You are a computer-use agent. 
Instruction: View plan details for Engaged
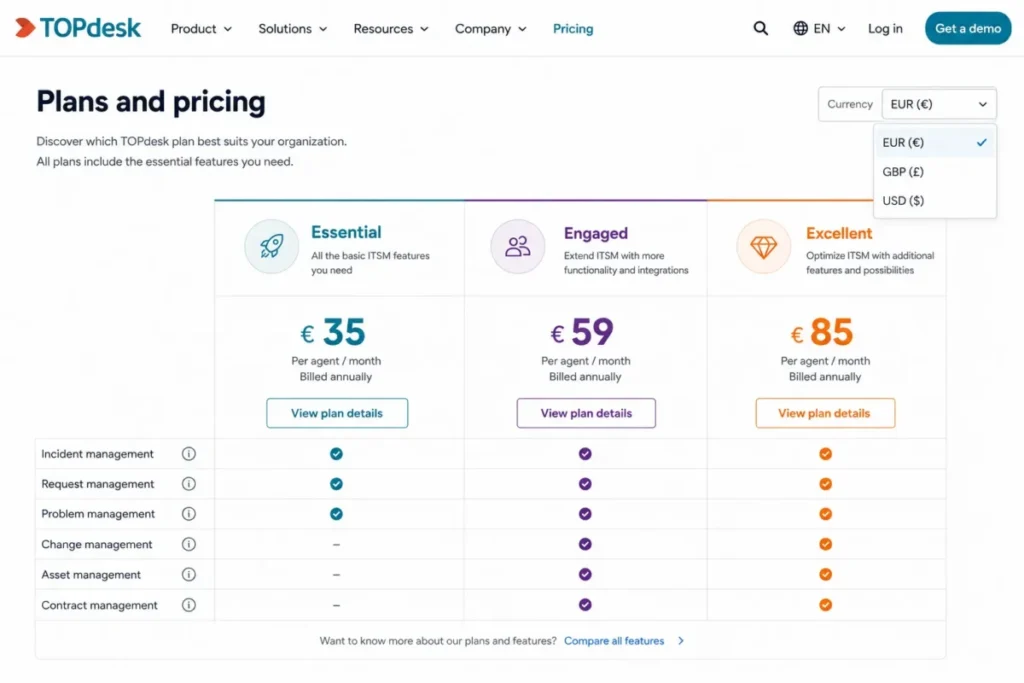pos(586,413)
